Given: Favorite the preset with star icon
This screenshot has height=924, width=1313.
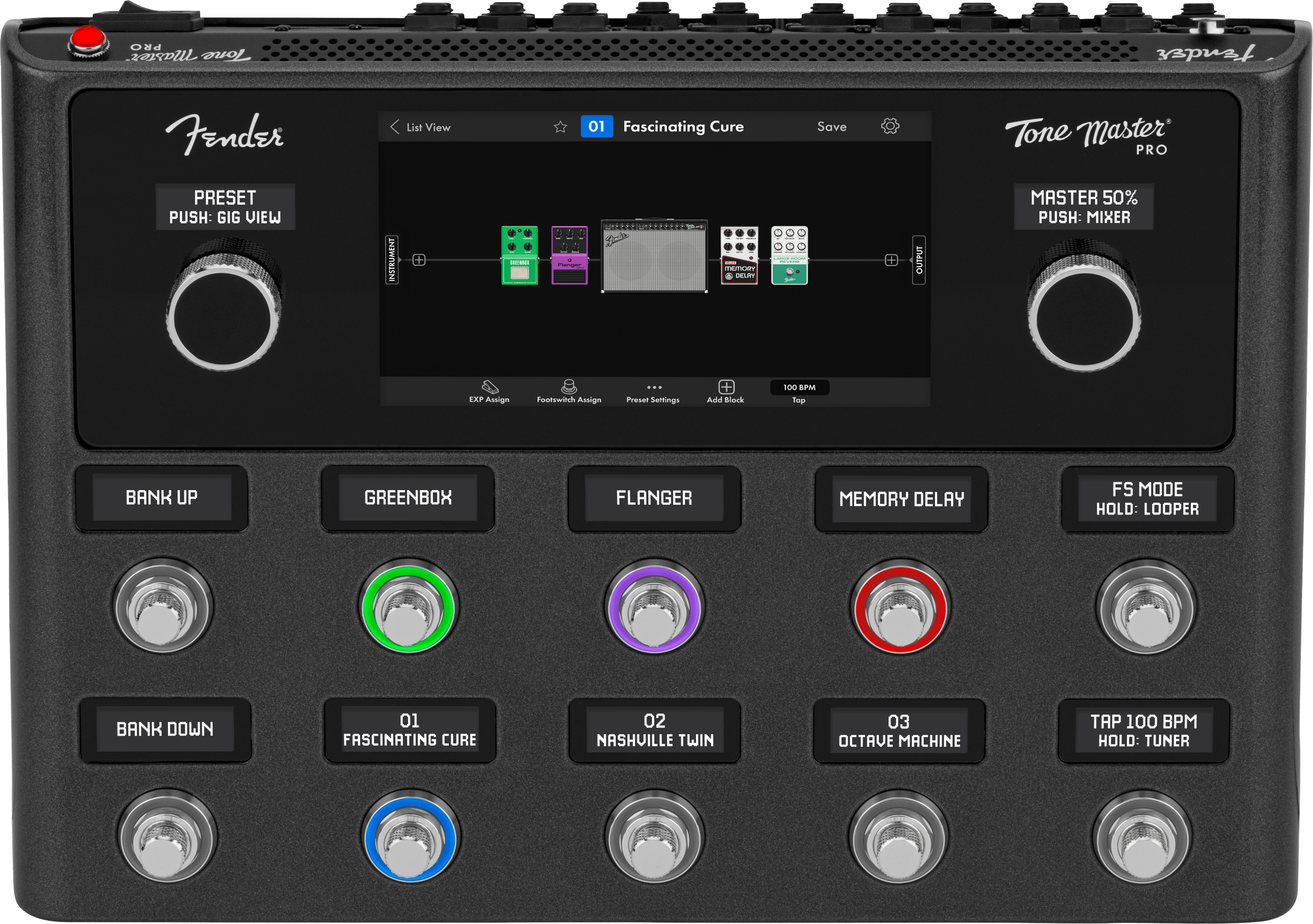Looking at the screenshot, I should click(560, 127).
